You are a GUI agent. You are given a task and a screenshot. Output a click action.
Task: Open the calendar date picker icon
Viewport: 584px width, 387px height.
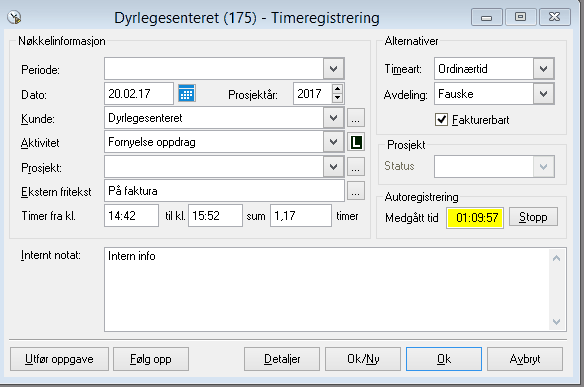(186, 93)
